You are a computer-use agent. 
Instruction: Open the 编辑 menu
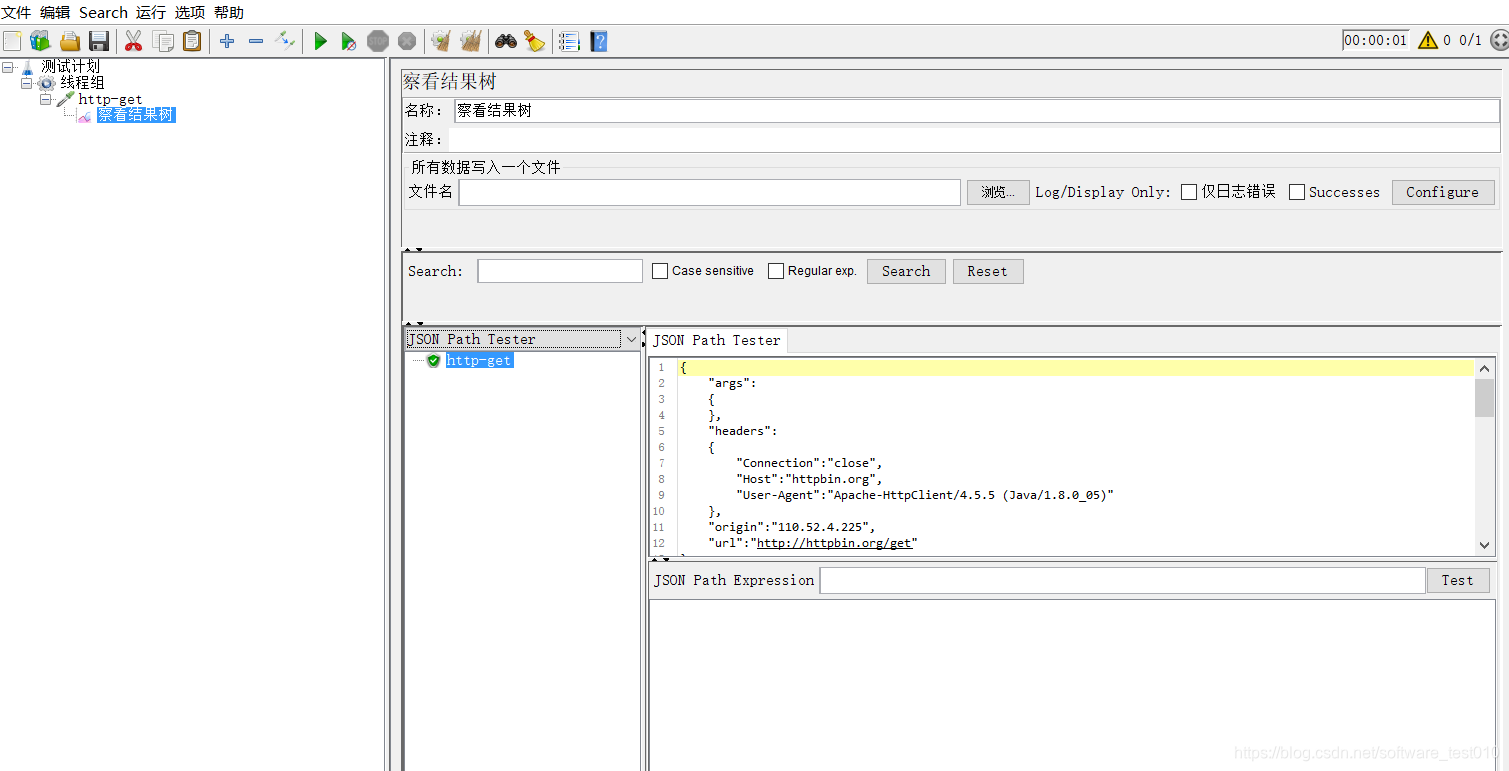pyautogui.click(x=55, y=12)
